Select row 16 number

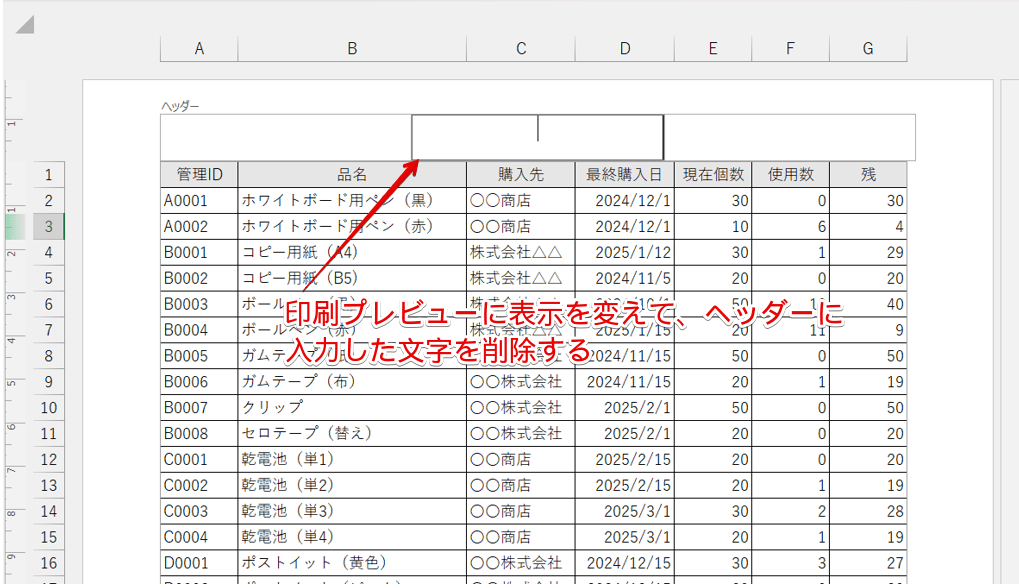[x=47, y=563]
